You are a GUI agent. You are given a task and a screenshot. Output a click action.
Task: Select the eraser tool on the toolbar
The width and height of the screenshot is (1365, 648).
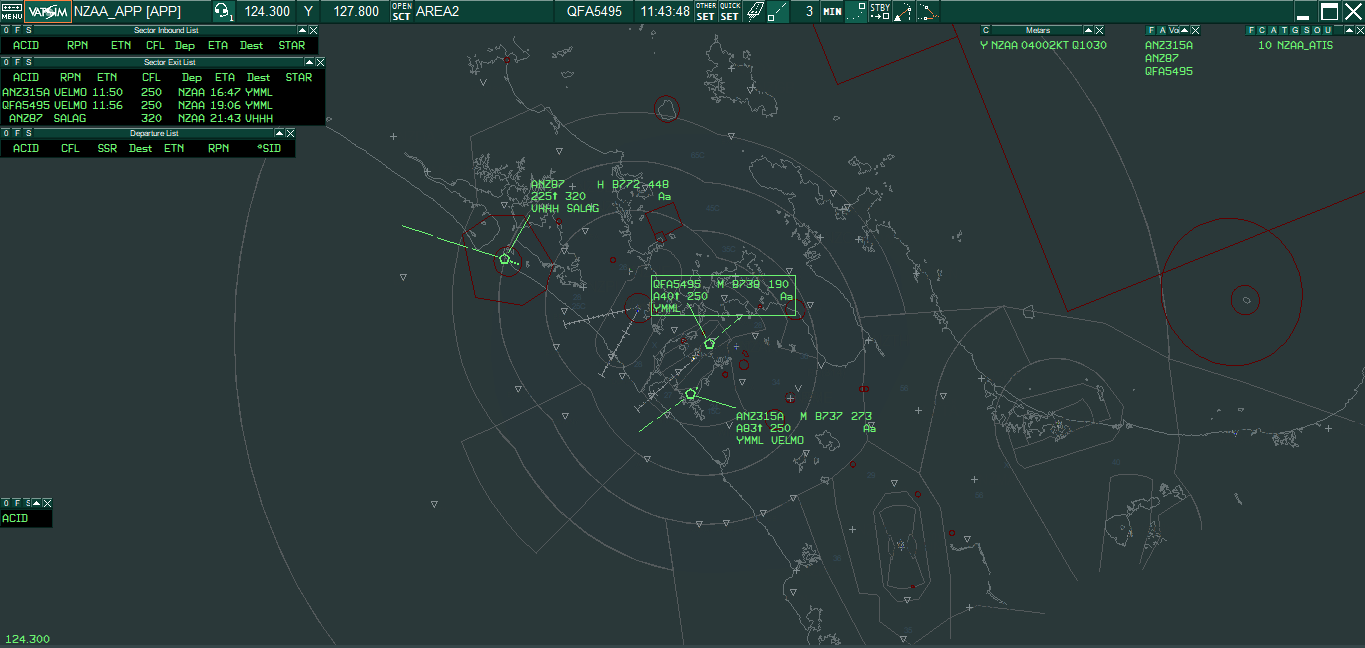(x=755, y=10)
